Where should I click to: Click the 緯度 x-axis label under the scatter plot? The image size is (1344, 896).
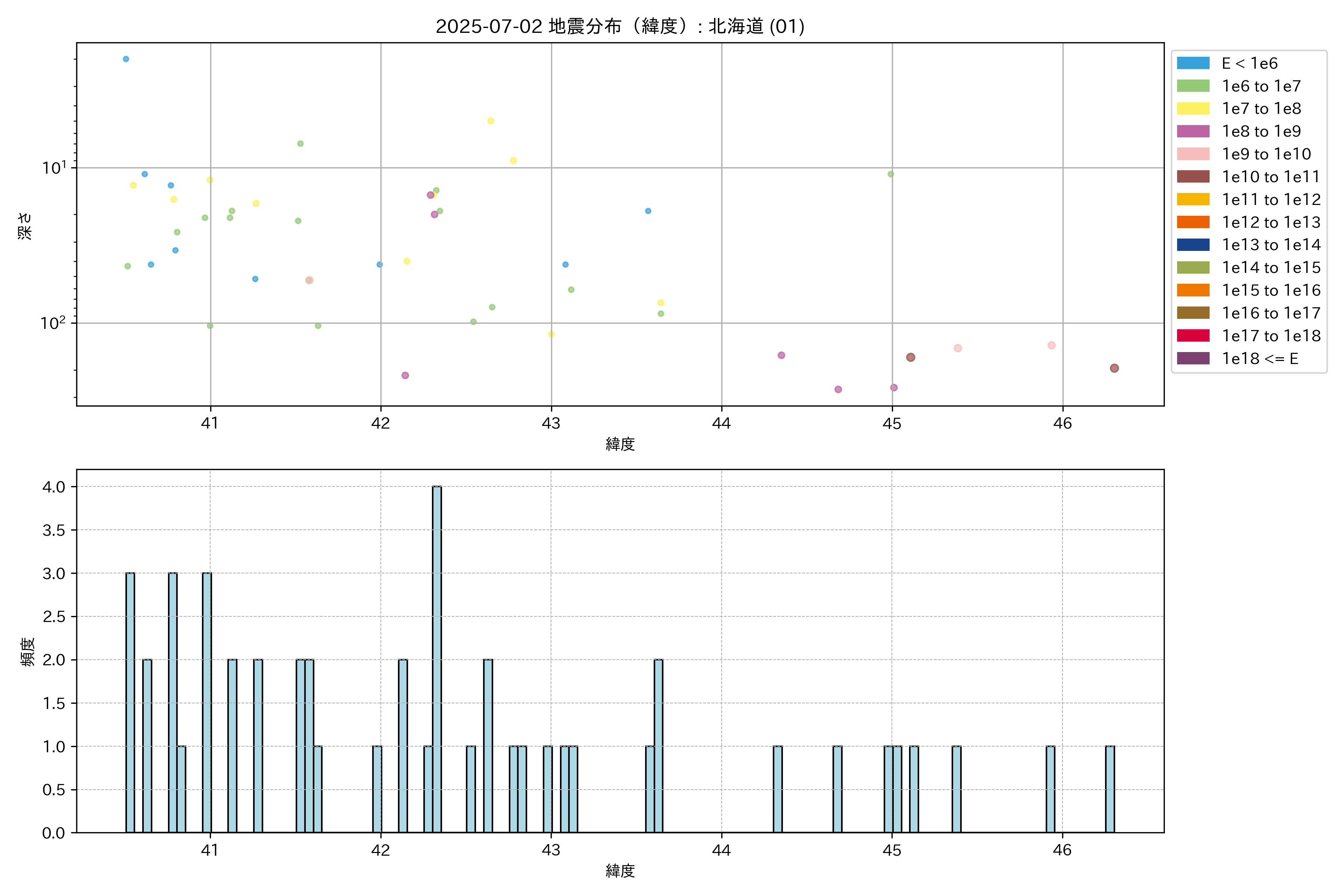tap(620, 444)
